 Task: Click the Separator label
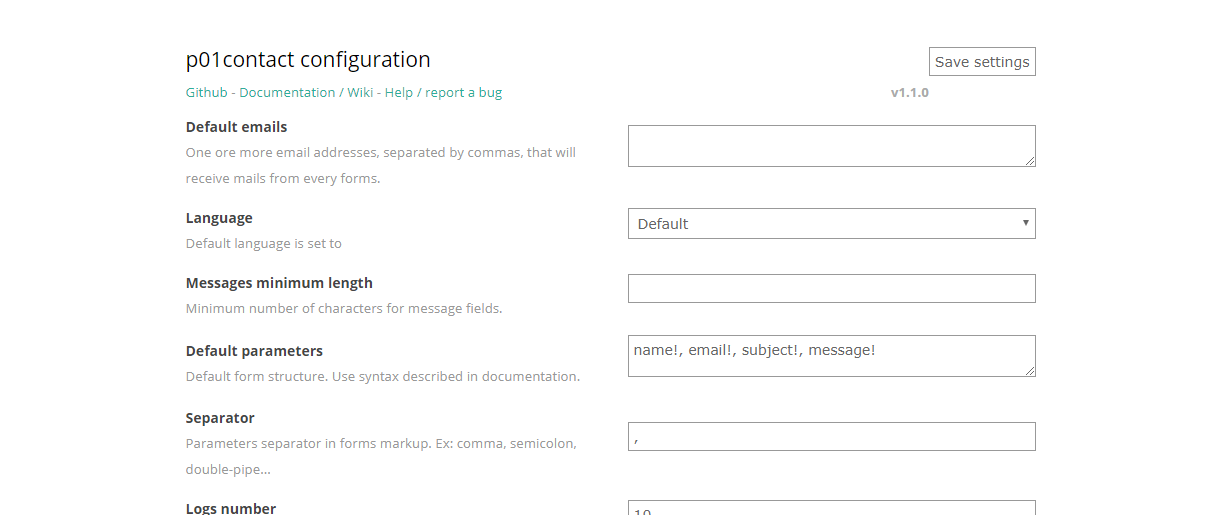pos(220,418)
